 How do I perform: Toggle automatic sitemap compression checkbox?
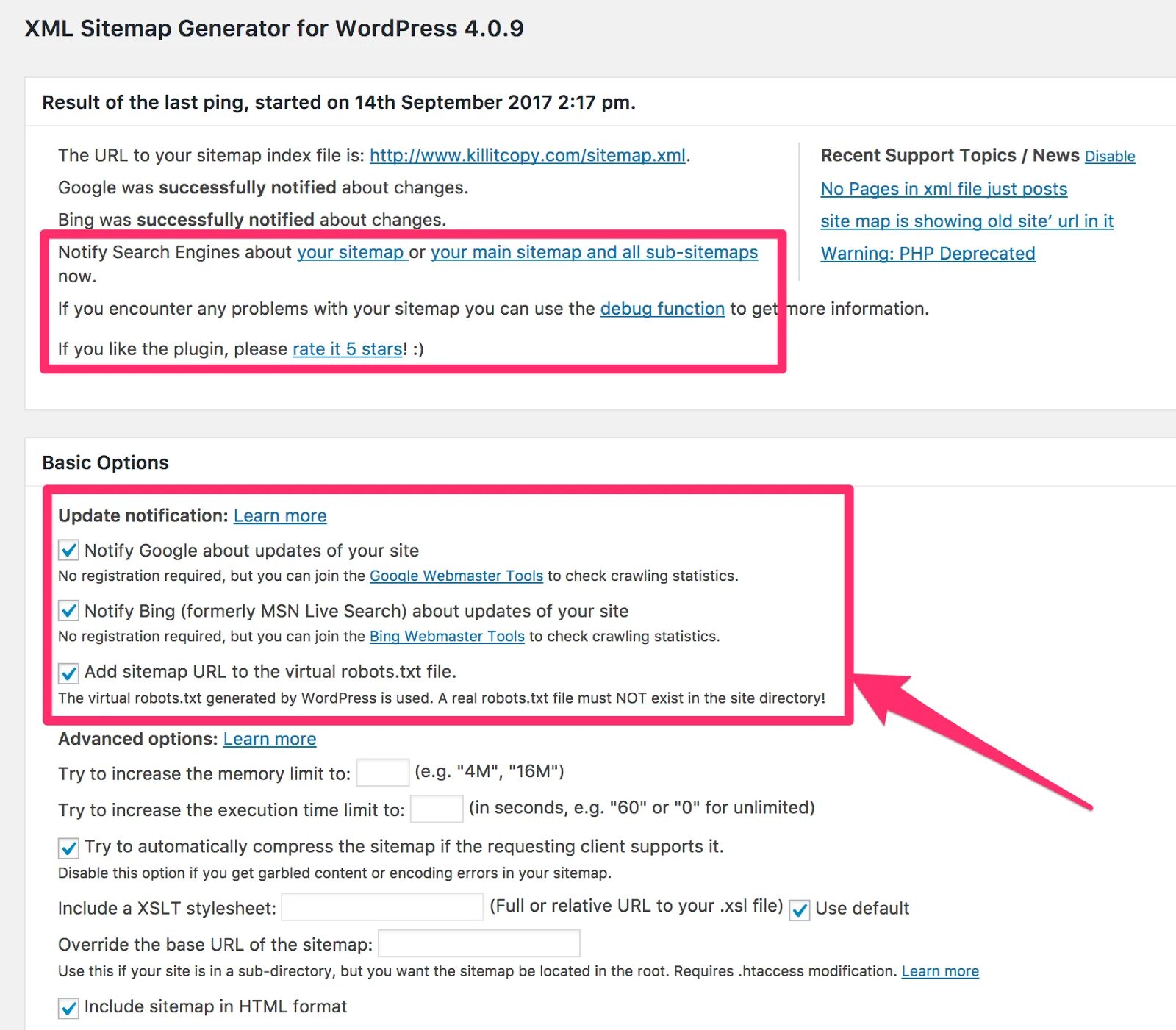click(x=68, y=848)
